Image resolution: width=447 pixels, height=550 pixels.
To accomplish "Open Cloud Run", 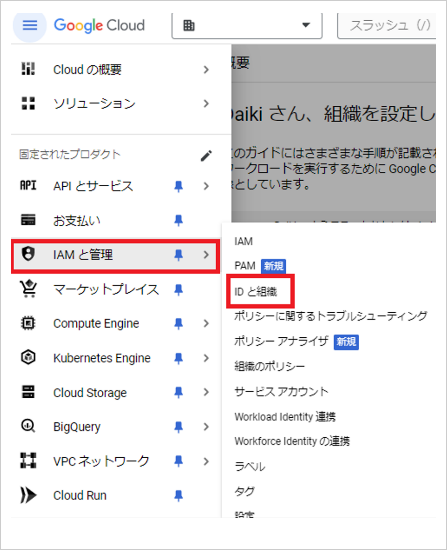I will [80, 496].
